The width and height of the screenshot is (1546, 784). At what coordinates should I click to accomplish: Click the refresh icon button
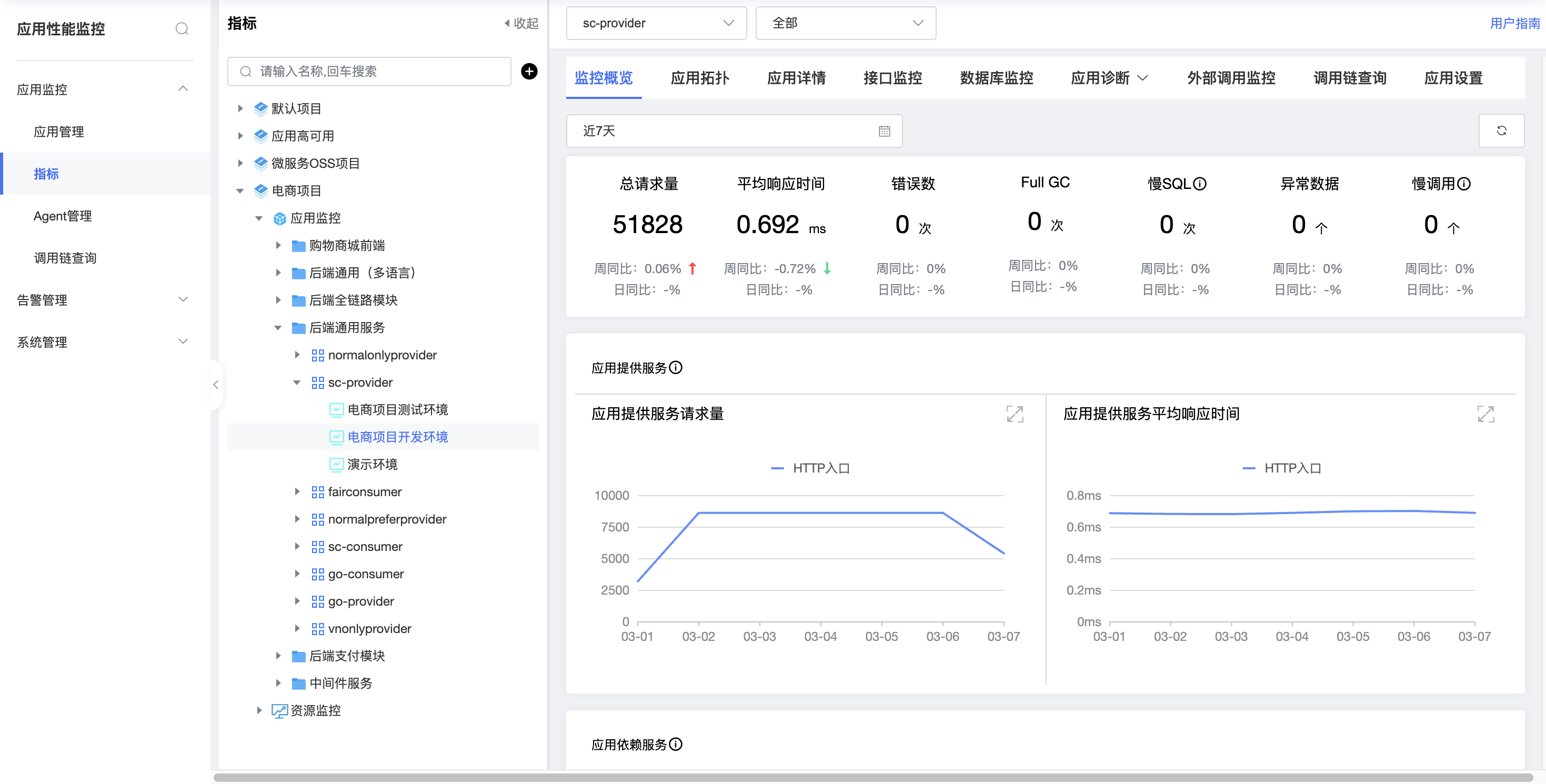coord(1501,131)
